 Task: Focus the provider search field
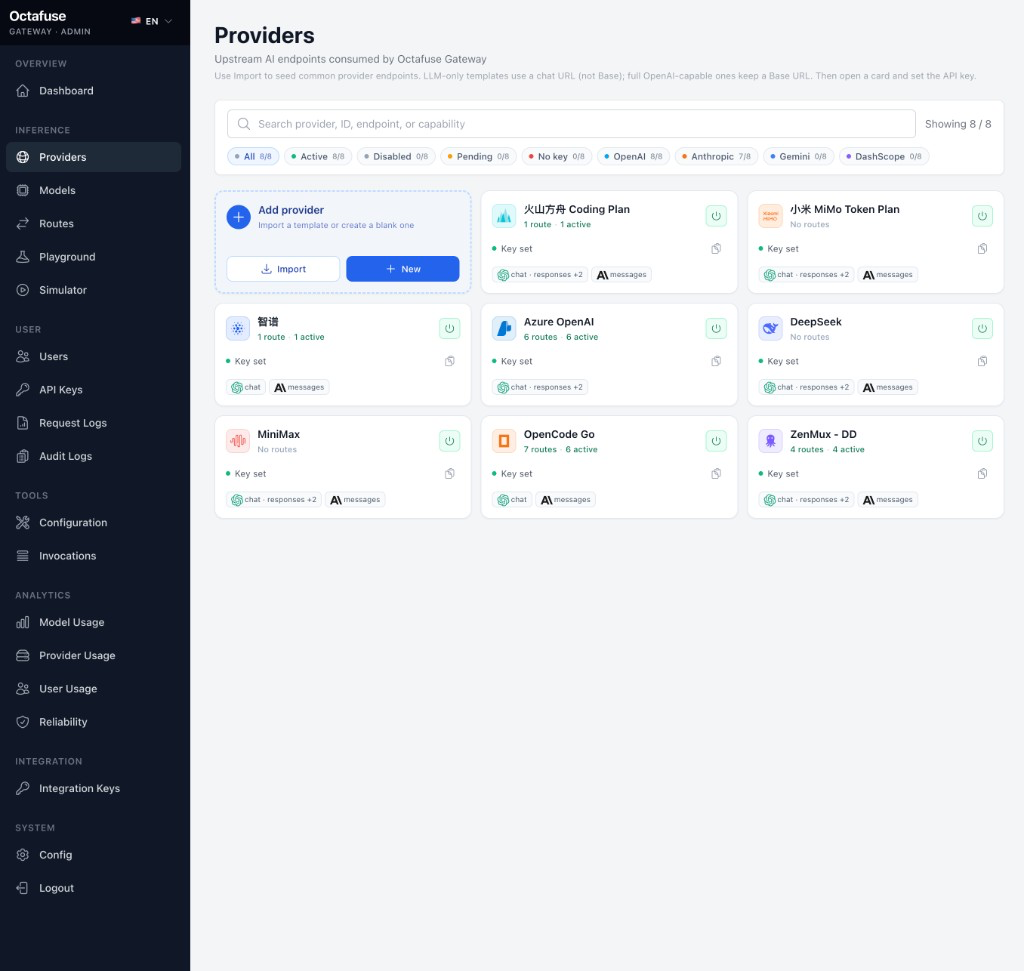571,123
